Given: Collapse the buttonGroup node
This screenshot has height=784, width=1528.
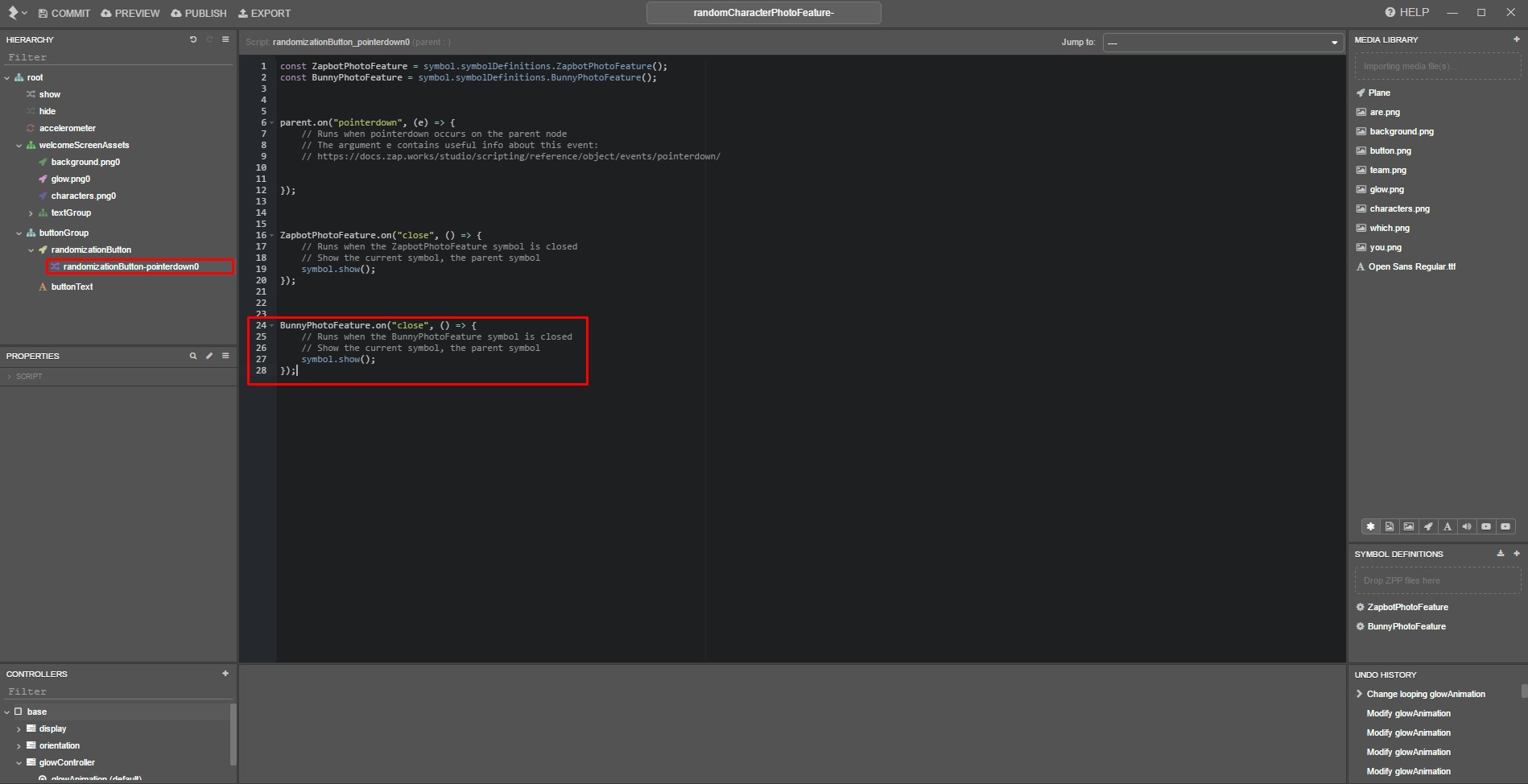Looking at the screenshot, I should pos(19,233).
